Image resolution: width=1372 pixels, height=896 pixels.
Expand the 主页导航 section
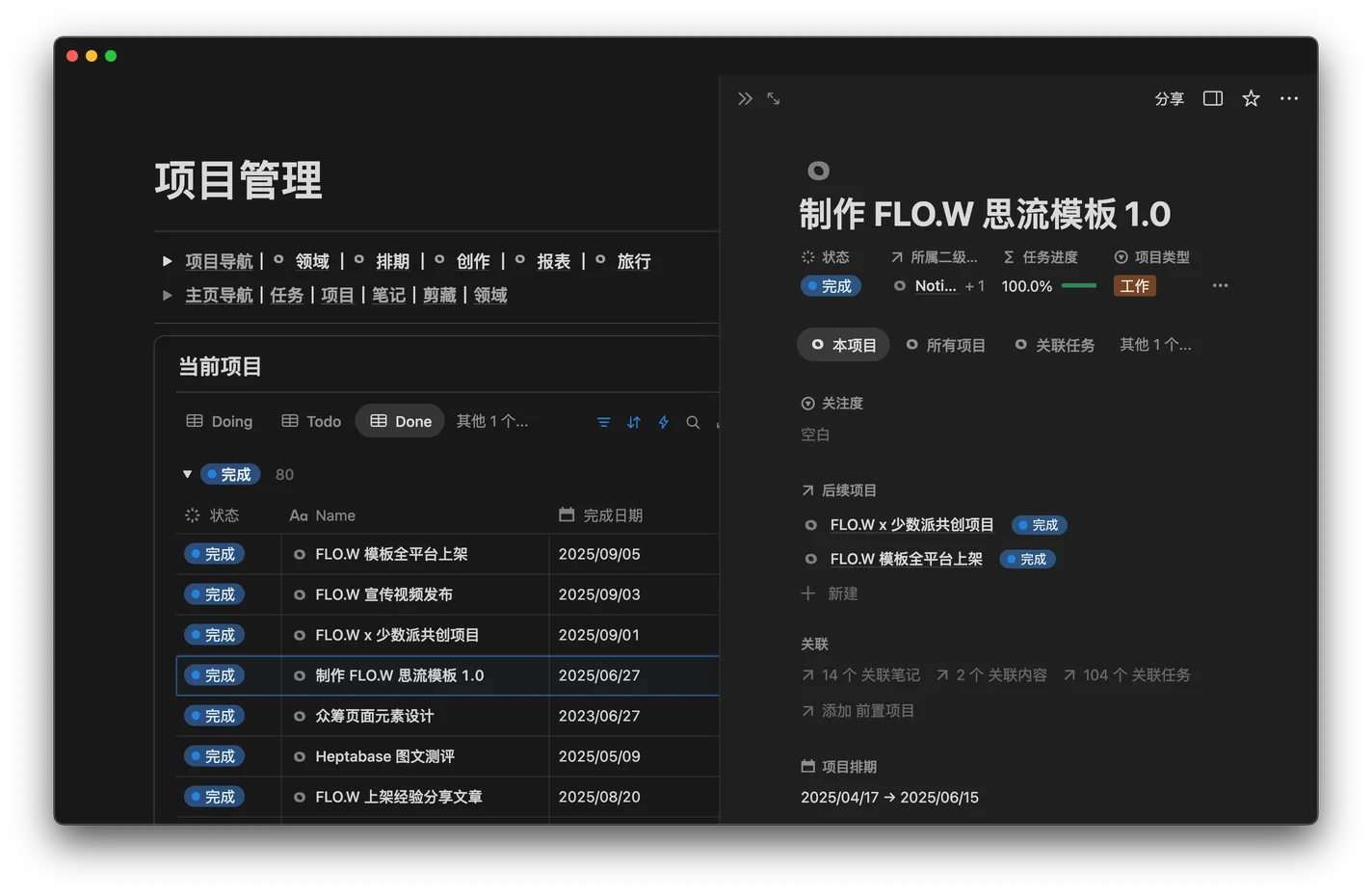pyautogui.click(x=168, y=295)
